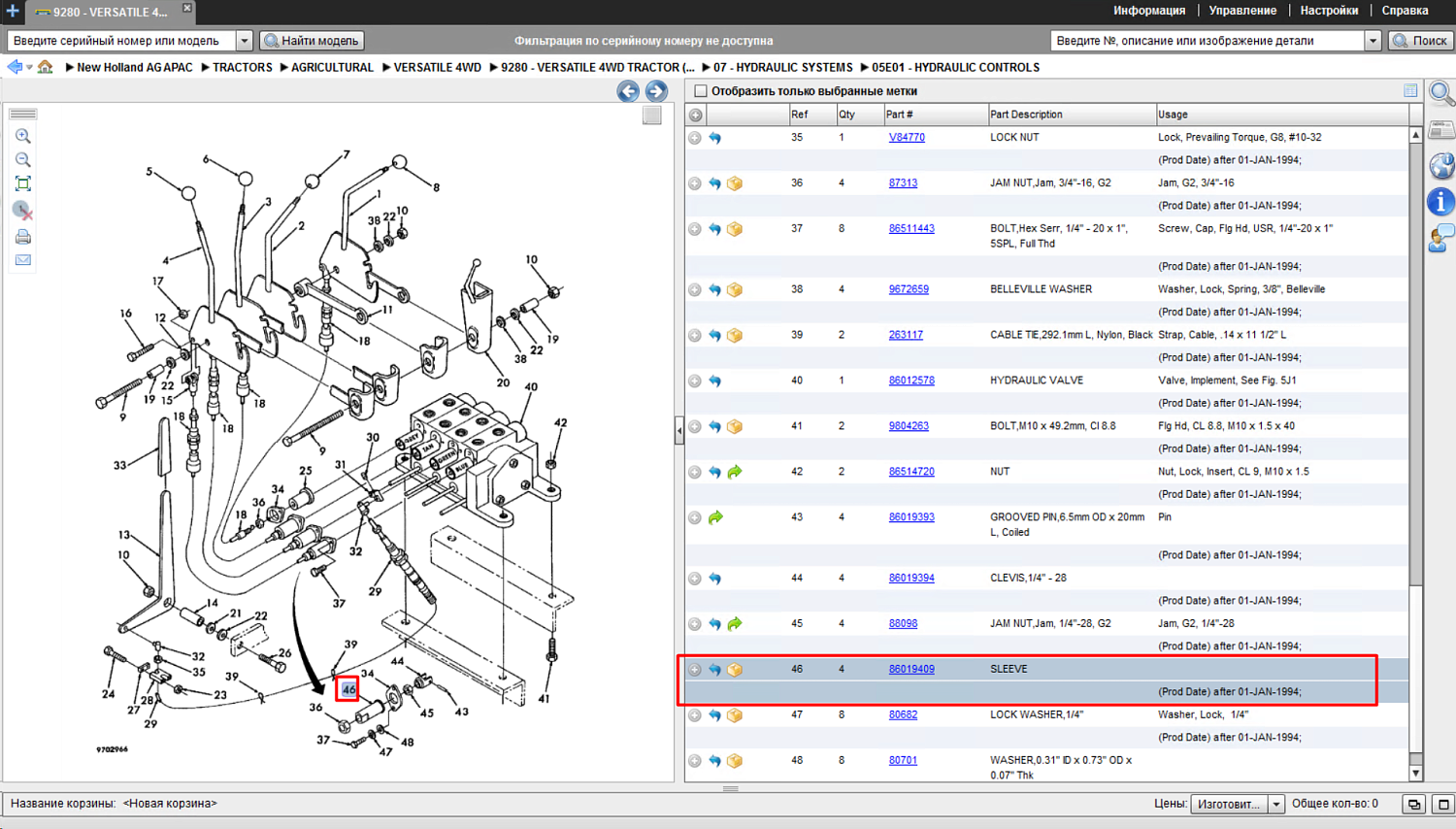The height and width of the screenshot is (829, 1456).
Task: Open the blue information side icon
Action: click(x=1441, y=202)
